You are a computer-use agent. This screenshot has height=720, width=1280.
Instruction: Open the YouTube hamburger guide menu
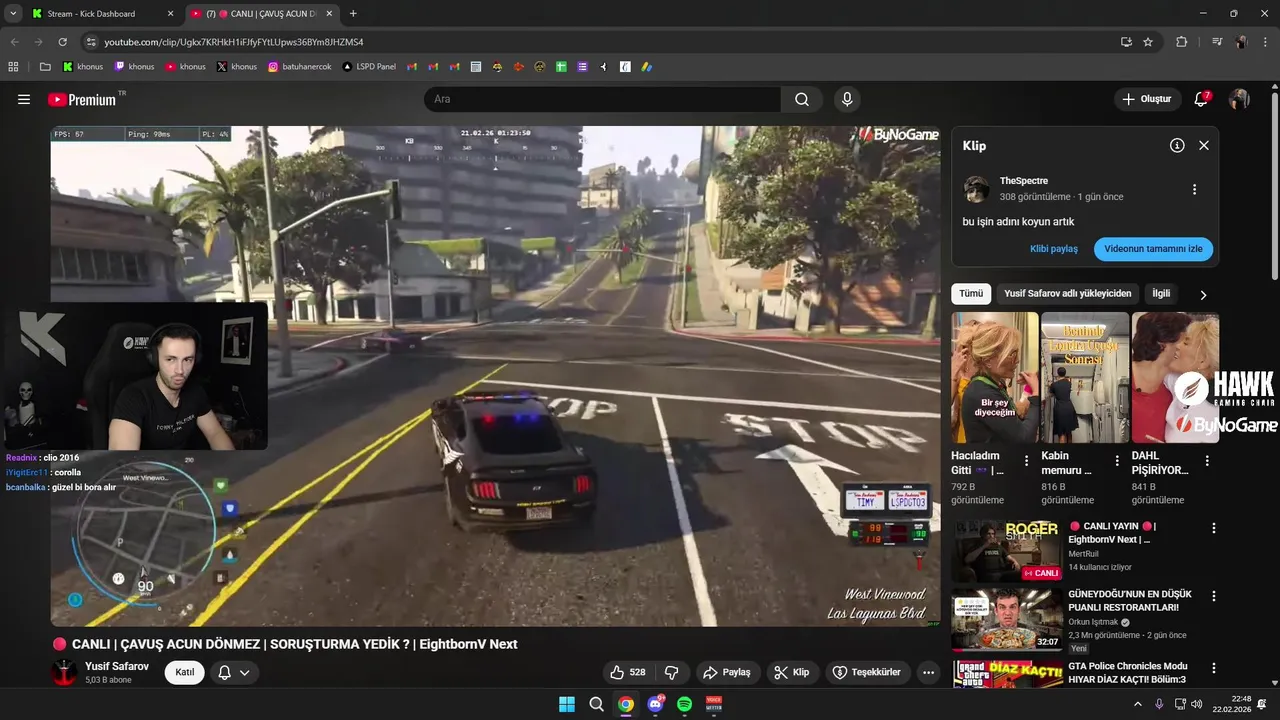[x=24, y=99]
